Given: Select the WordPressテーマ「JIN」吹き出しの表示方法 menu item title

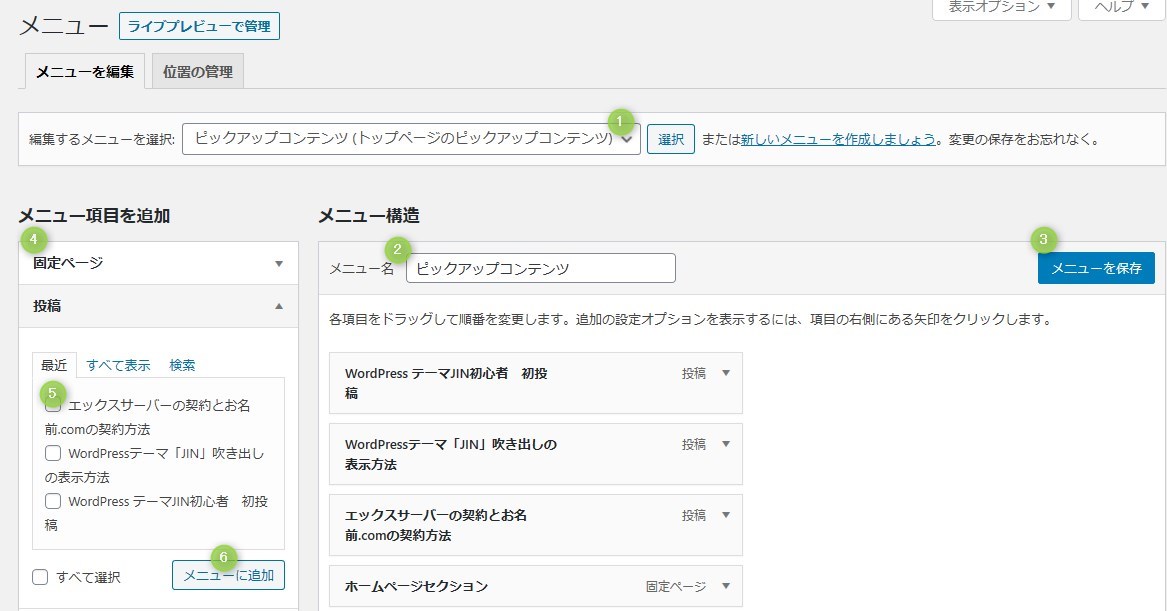Looking at the screenshot, I should point(451,454).
